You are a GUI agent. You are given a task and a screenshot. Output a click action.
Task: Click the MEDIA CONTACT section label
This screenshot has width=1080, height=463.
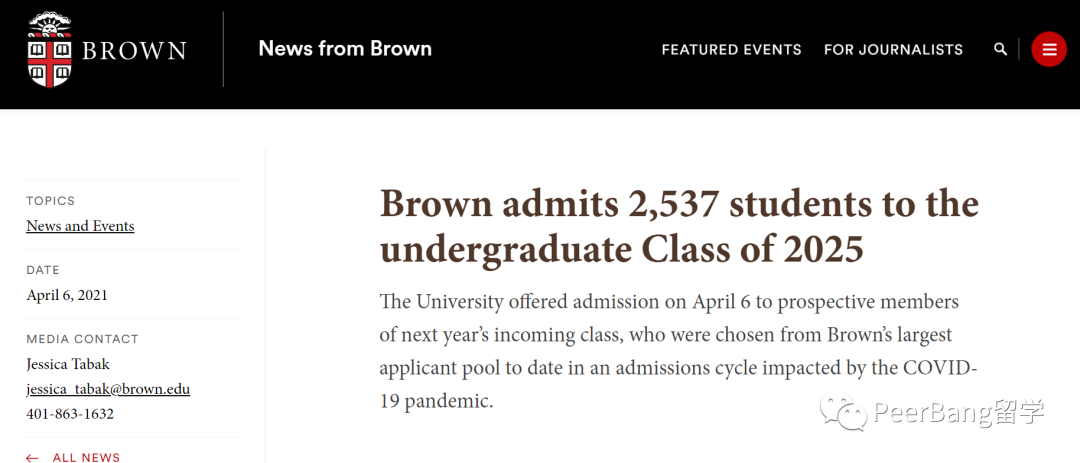(82, 339)
